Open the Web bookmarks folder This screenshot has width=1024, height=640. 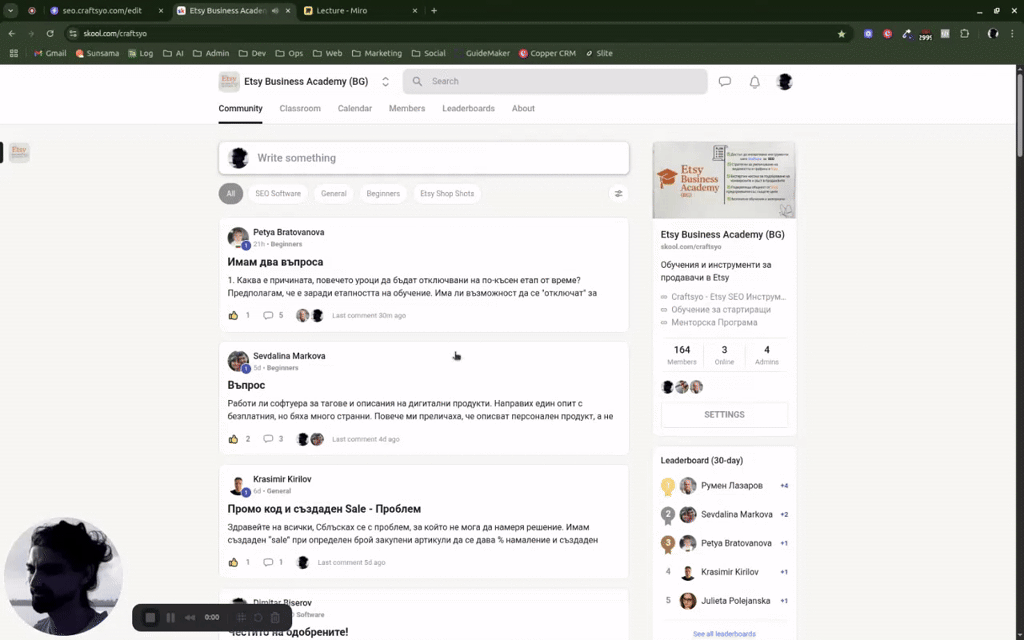[x=327, y=54]
